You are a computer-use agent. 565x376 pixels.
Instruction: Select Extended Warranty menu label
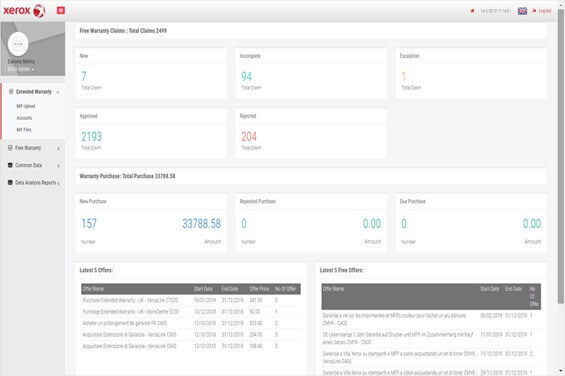pos(34,92)
